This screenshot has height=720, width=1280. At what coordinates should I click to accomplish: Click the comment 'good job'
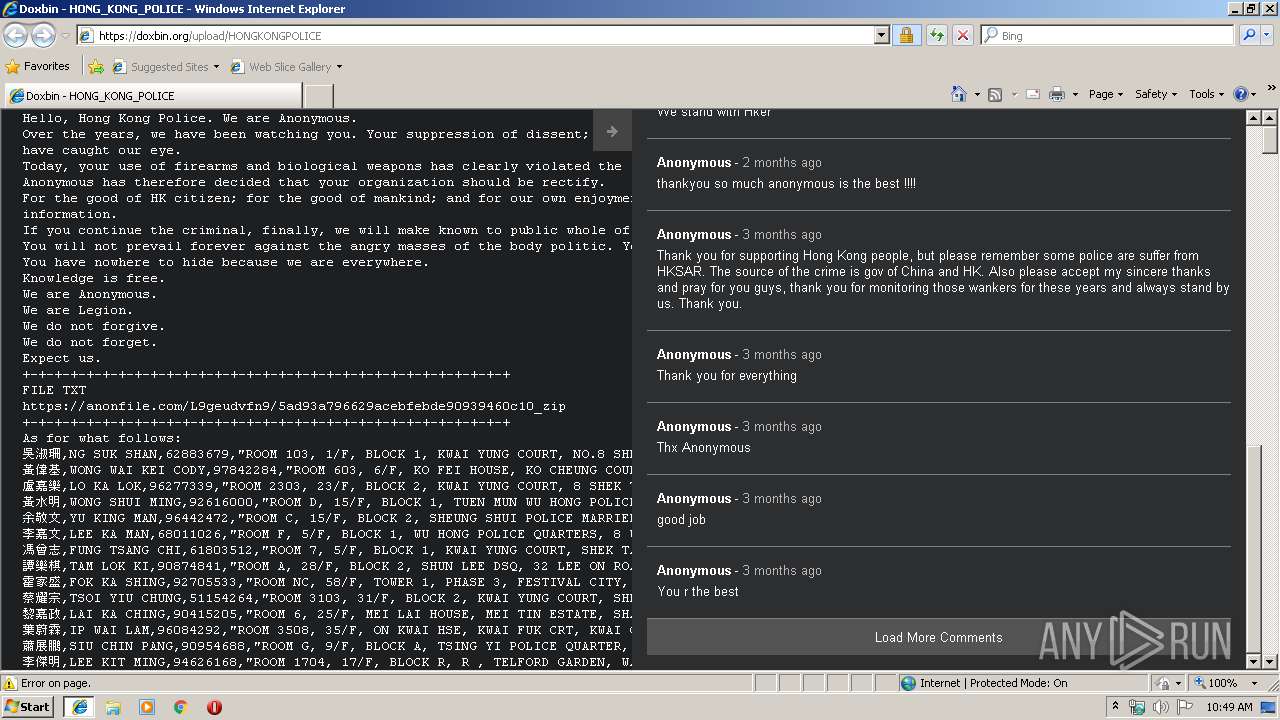(681, 519)
